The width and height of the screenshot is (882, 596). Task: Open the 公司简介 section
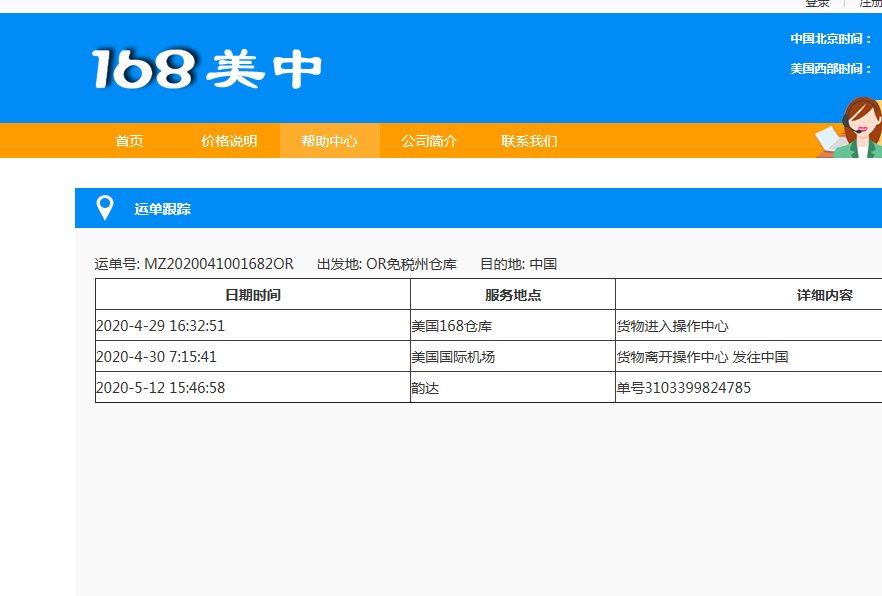[428, 141]
